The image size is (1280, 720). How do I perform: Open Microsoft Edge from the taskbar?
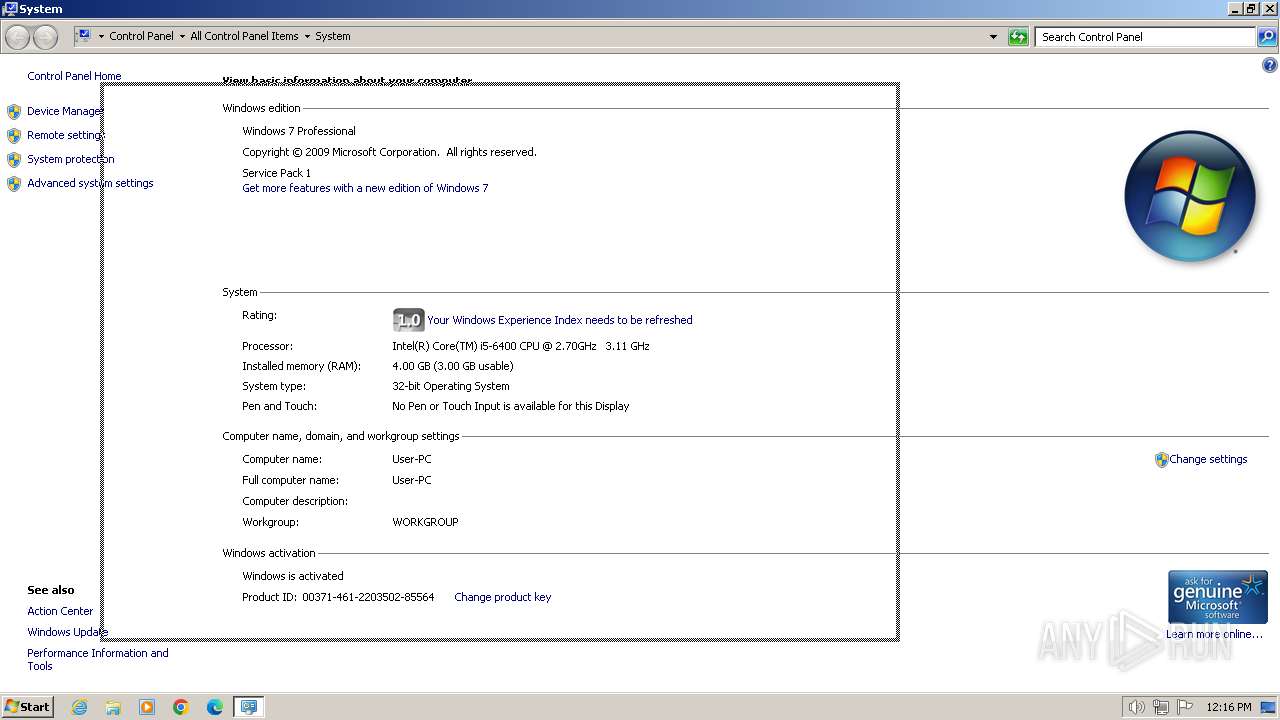215,707
